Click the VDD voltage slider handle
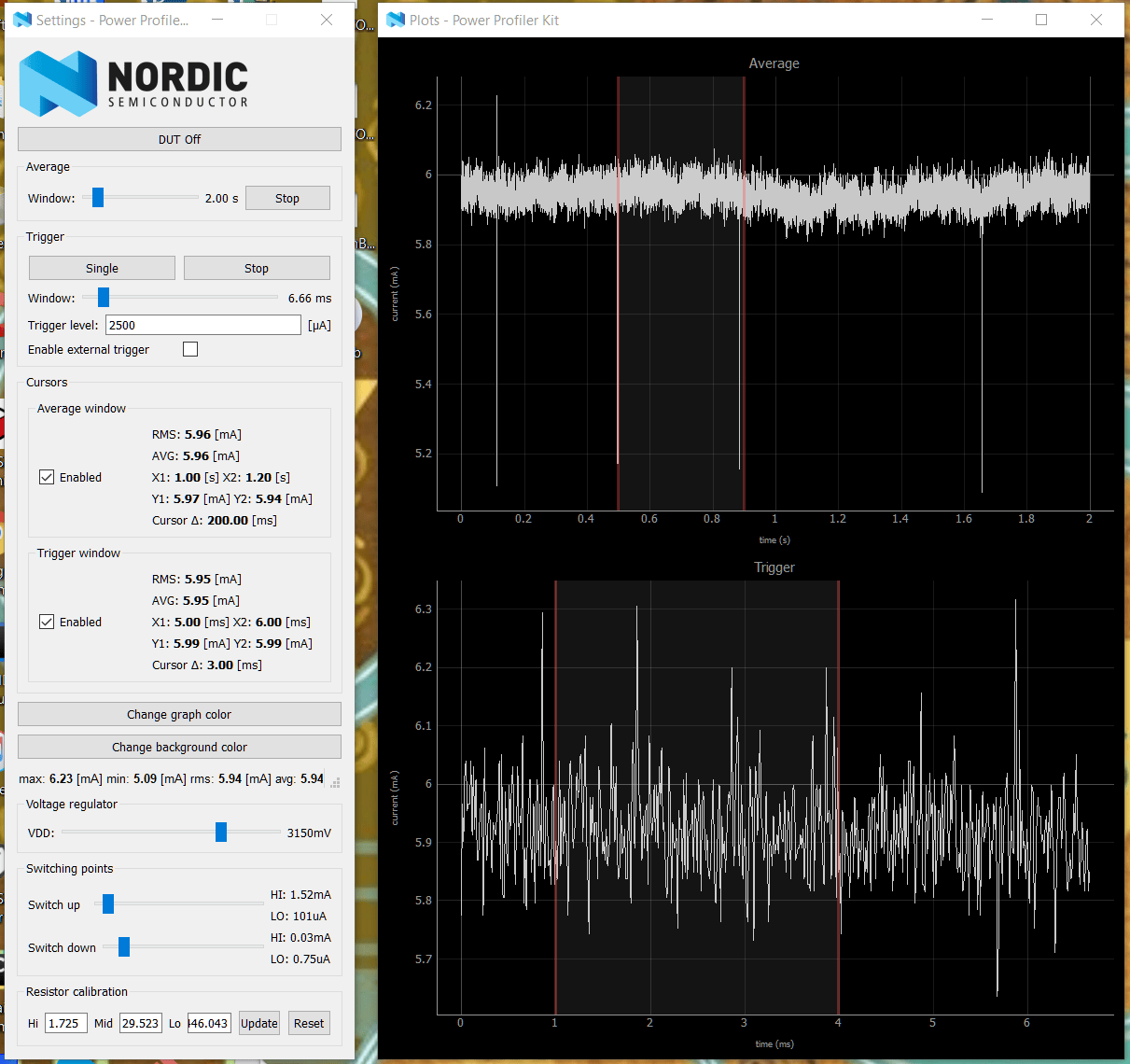Viewport: 1130px width, 1064px height. 221,832
